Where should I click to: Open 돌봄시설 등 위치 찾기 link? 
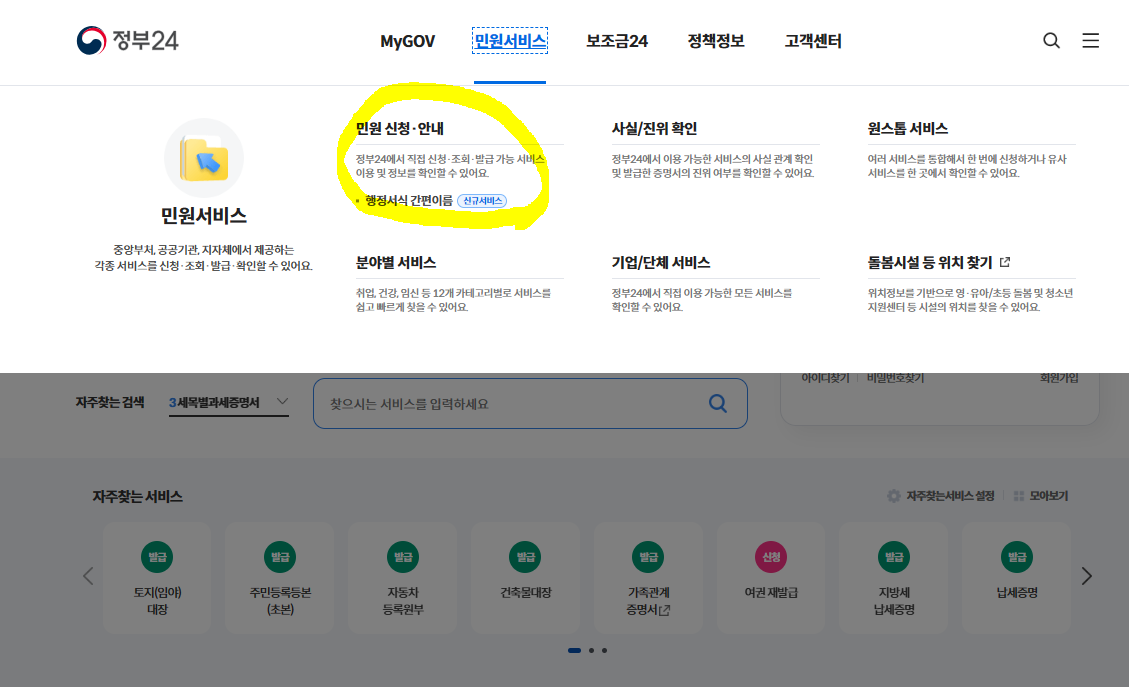[930, 262]
